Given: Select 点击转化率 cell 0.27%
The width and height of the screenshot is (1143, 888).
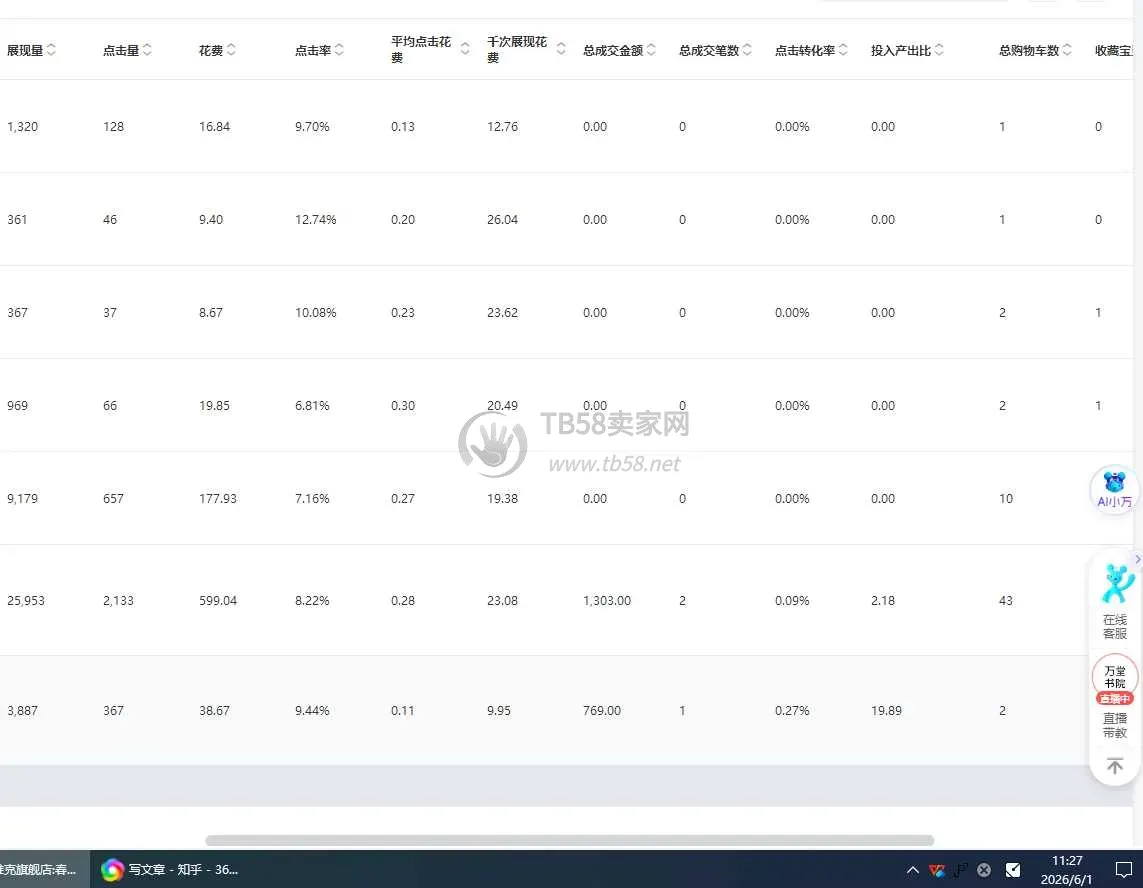Looking at the screenshot, I should (x=792, y=710).
